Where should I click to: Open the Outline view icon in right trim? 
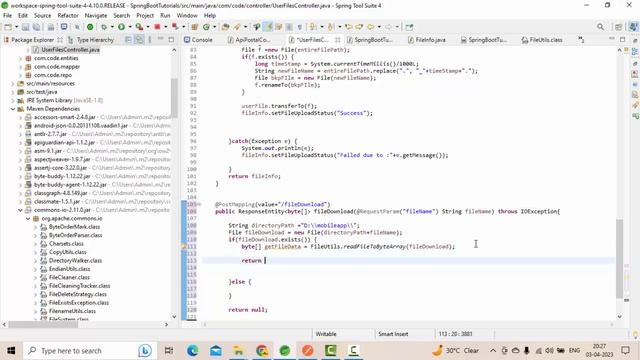pos(635,52)
